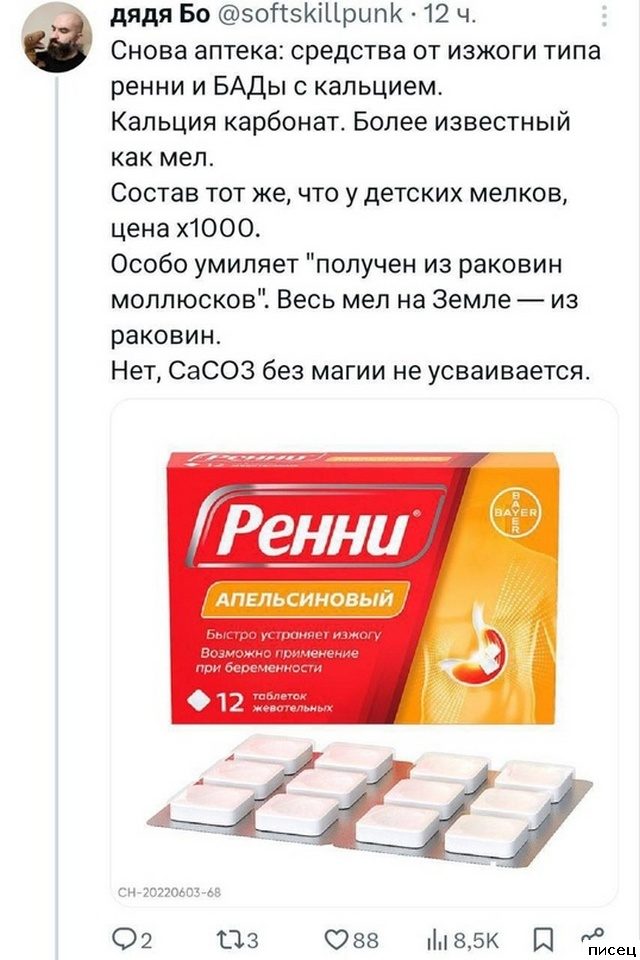The image size is (640, 960).
Task: Like the tweet with heart icon
Action: pyautogui.click(x=336, y=939)
